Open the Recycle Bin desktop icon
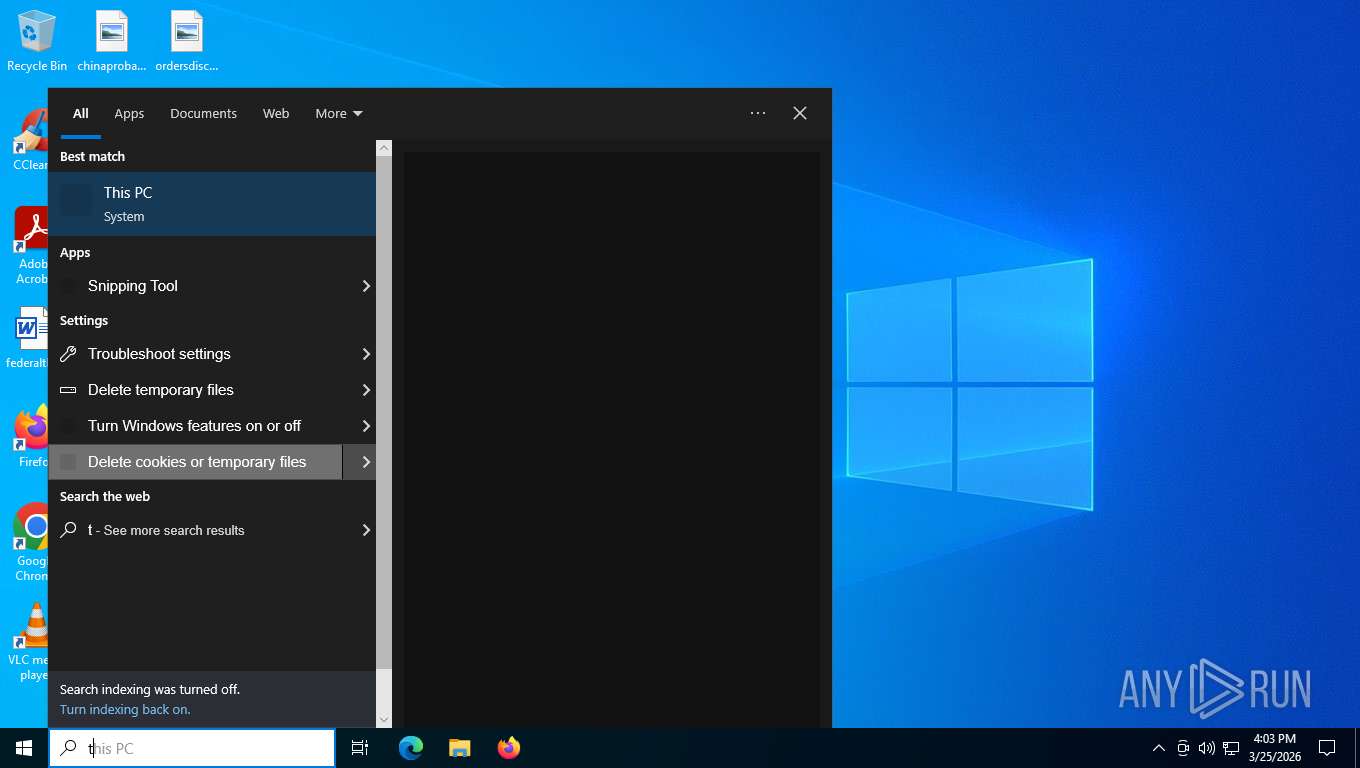Viewport: 1360px width, 768px height. 37,41
